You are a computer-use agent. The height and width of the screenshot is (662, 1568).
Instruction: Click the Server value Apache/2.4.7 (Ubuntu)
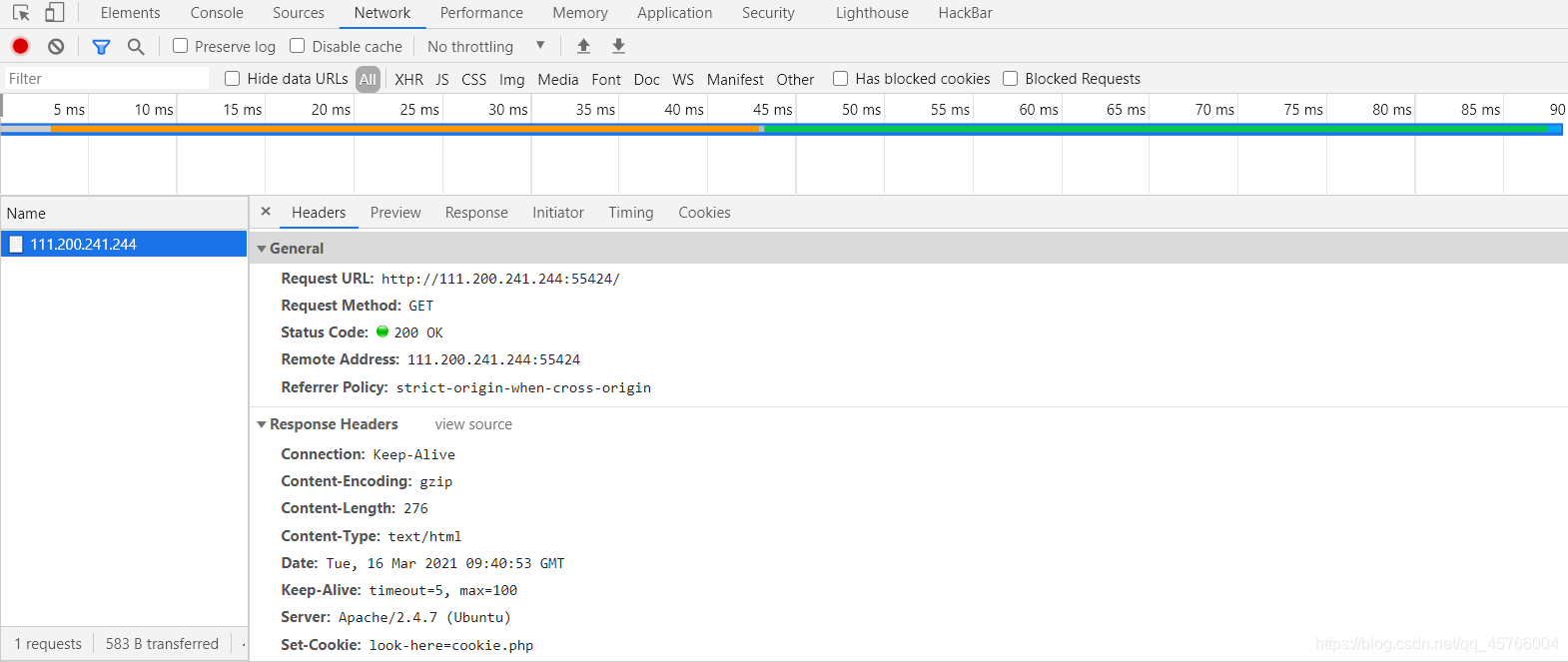pyautogui.click(x=424, y=617)
